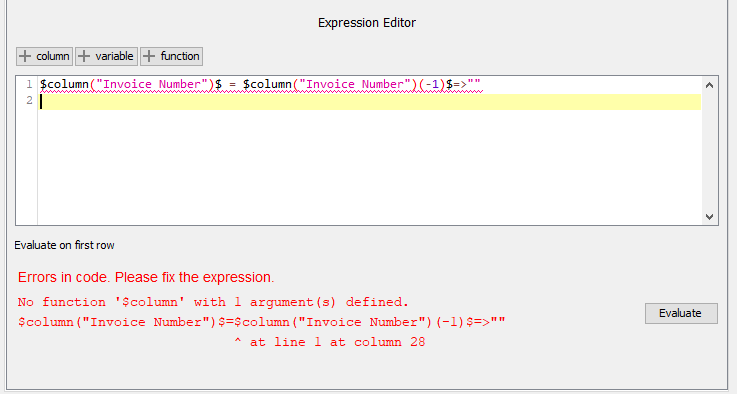This screenshot has height=394, width=737.
Task: Click the blank area below the expression lines
Action: [370, 167]
